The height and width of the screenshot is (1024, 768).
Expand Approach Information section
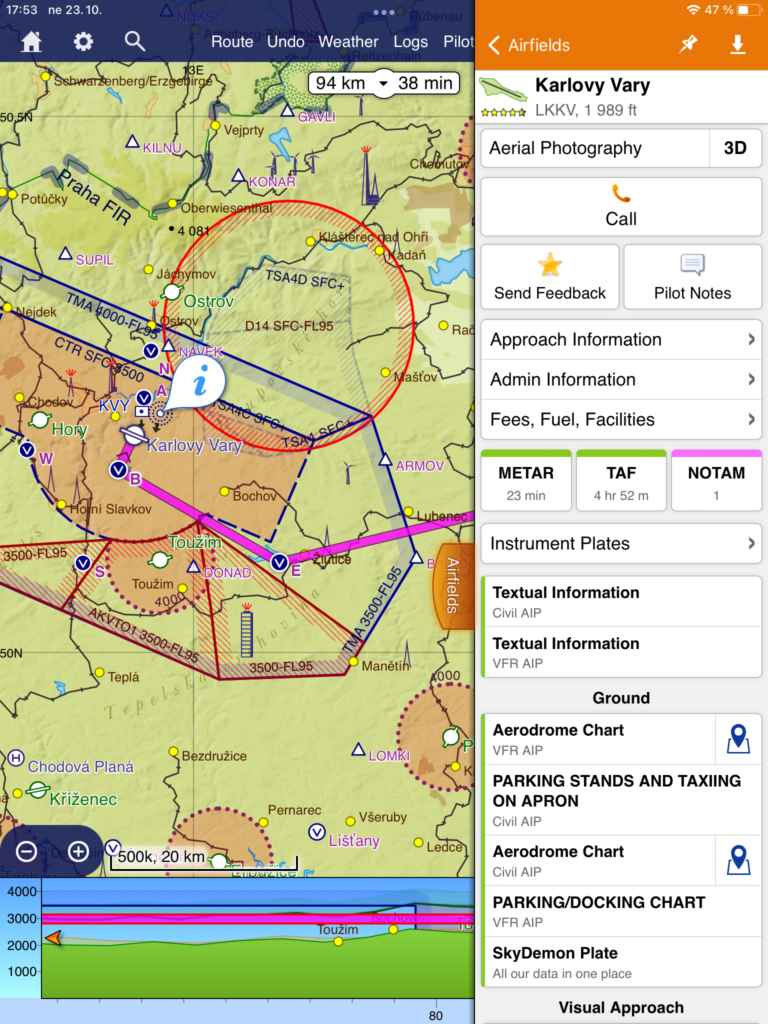(x=621, y=340)
